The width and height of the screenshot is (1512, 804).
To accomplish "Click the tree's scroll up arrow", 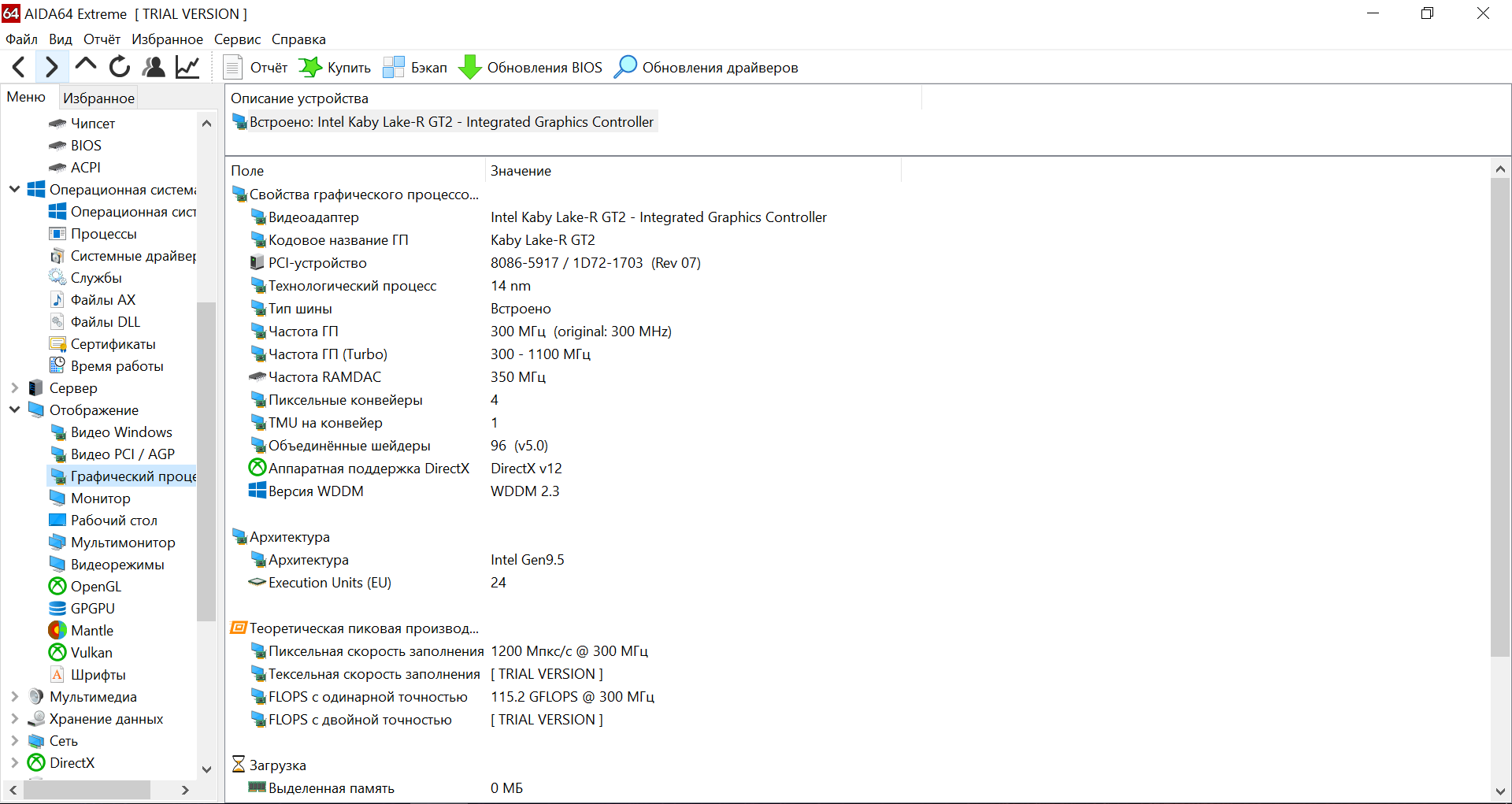I will [x=206, y=124].
